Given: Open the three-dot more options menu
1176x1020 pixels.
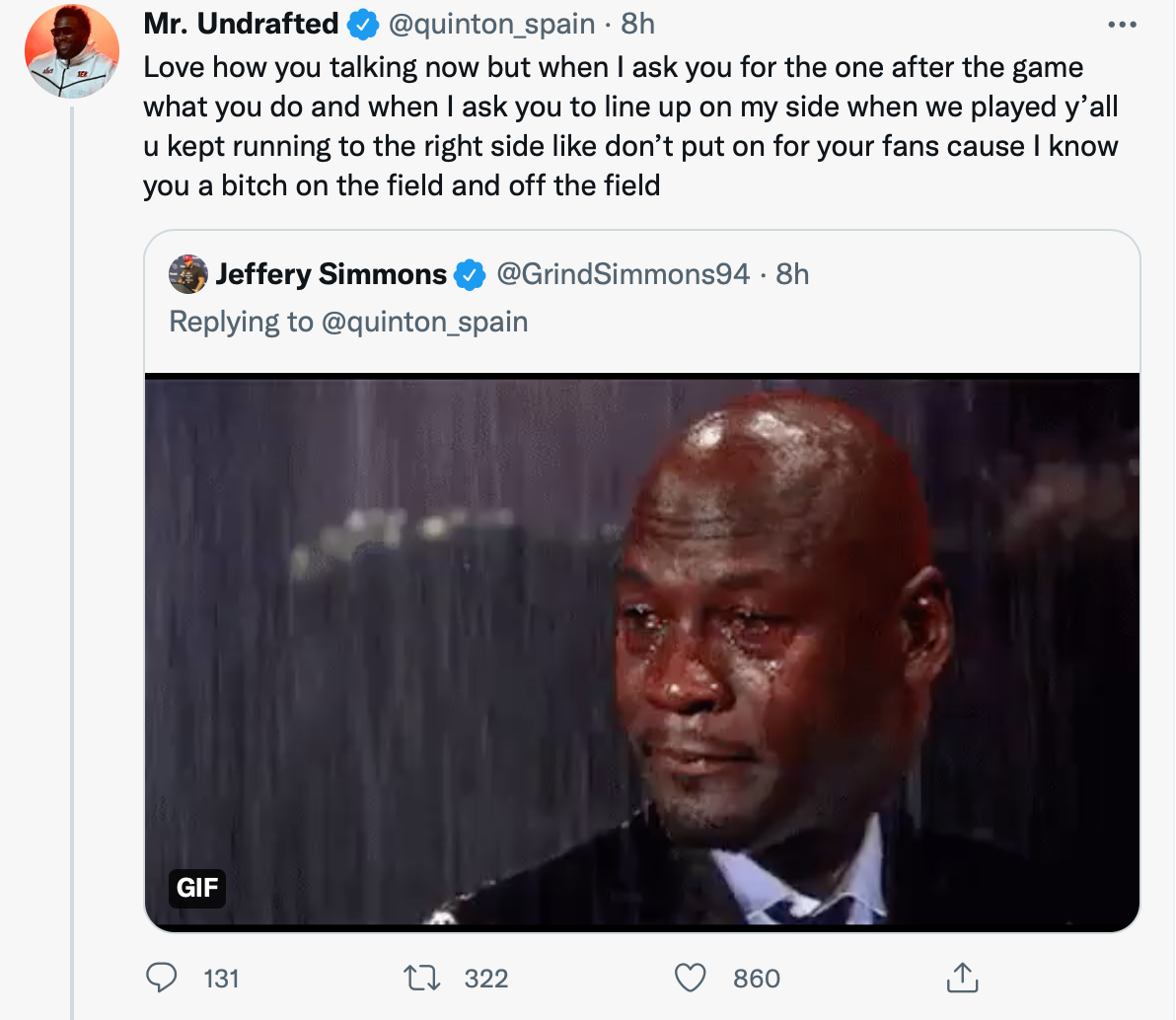Looking at the screenshot, I should [x=1122, y=25].
